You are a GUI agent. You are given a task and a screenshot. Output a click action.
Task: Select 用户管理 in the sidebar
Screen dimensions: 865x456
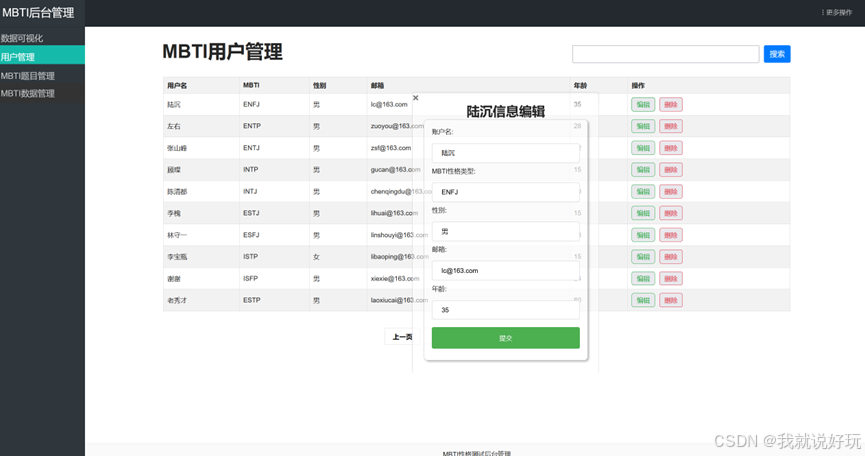click(42, 56)
